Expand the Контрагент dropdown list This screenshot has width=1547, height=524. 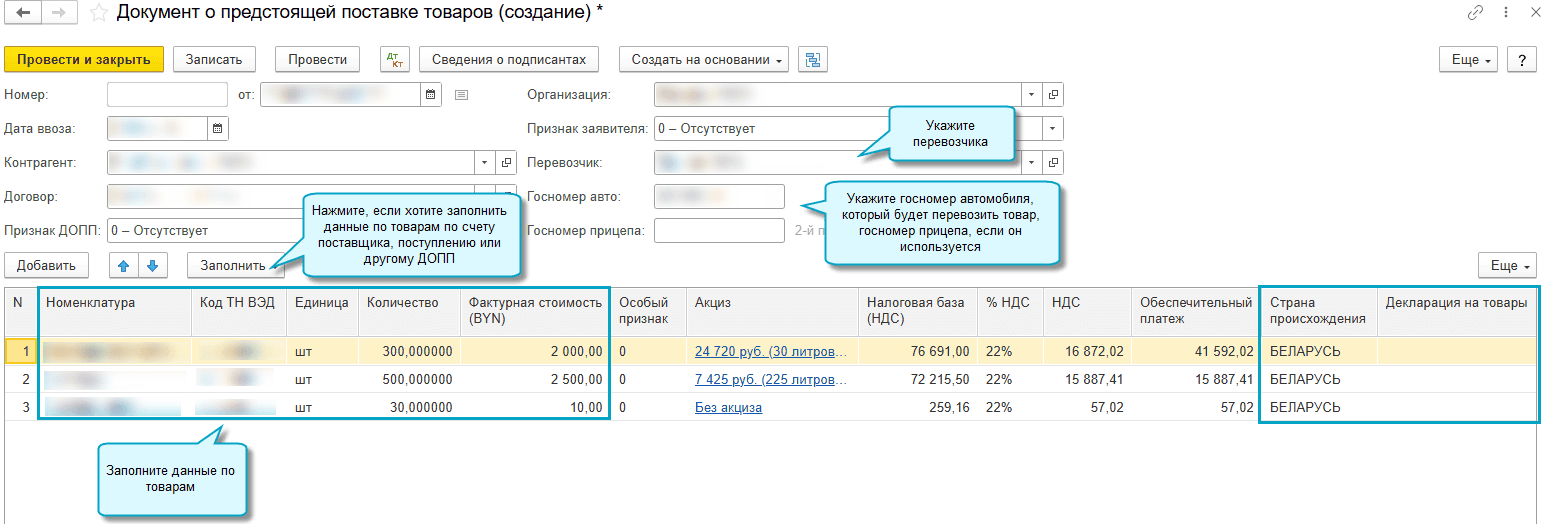[x=485, y=162]
